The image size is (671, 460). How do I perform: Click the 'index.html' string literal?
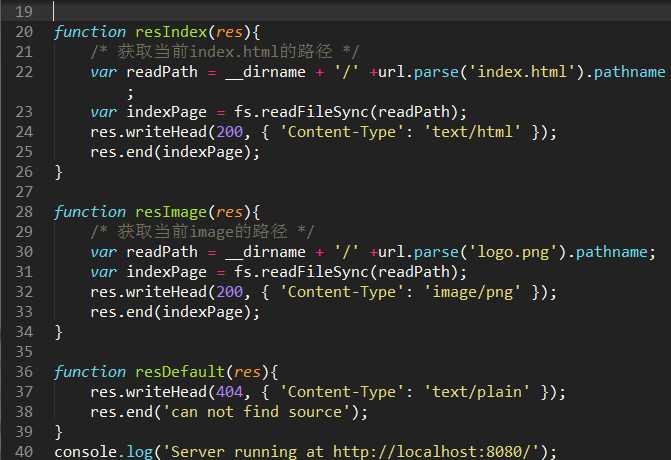[x=523, y=71]
